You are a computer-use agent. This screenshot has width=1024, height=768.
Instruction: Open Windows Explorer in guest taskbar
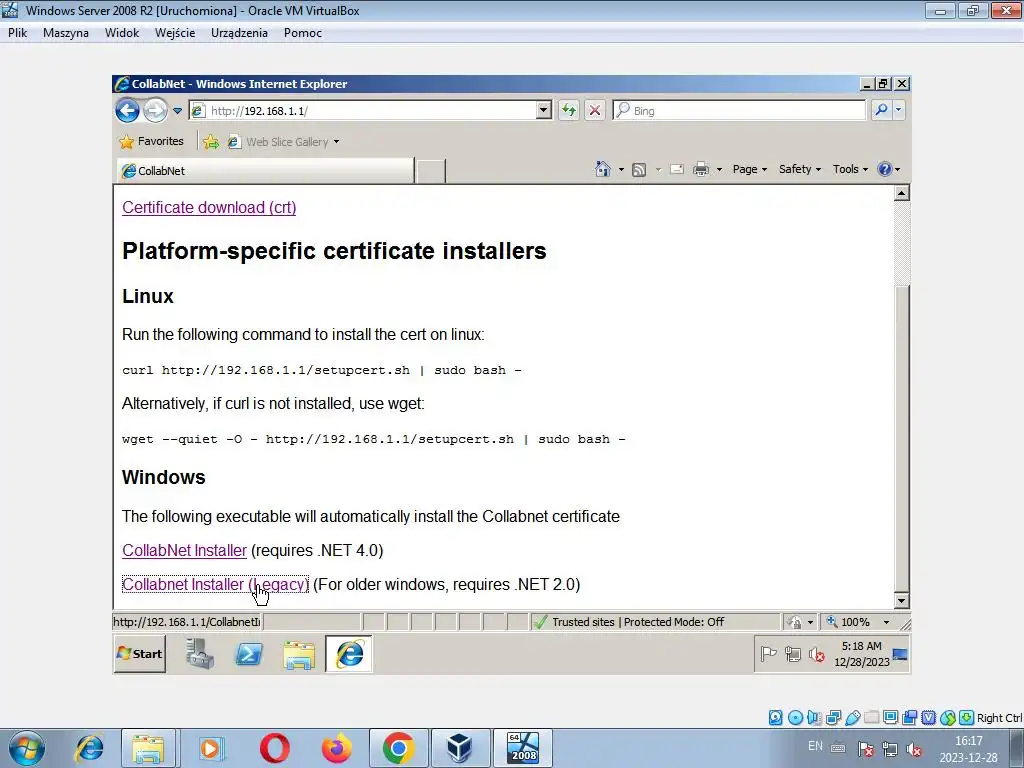[298, 654]
